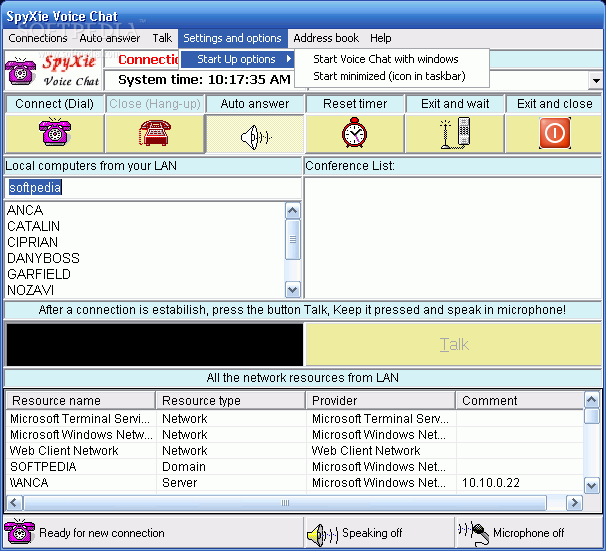
Task: Select SOFTPEDIA domain resource row
Action: click(x=295, y=467)
